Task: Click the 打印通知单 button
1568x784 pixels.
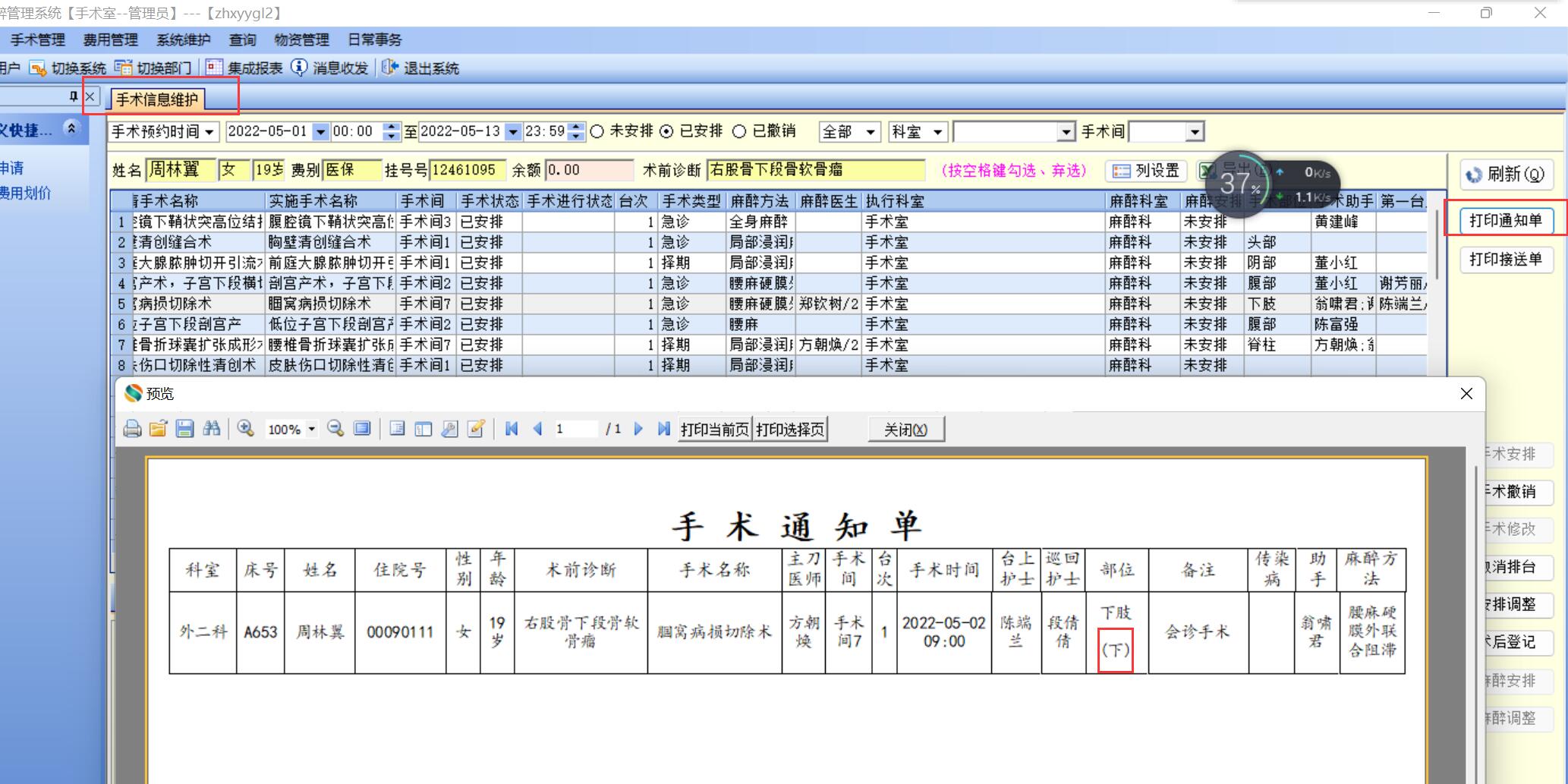Action: tap(1507, 220)
